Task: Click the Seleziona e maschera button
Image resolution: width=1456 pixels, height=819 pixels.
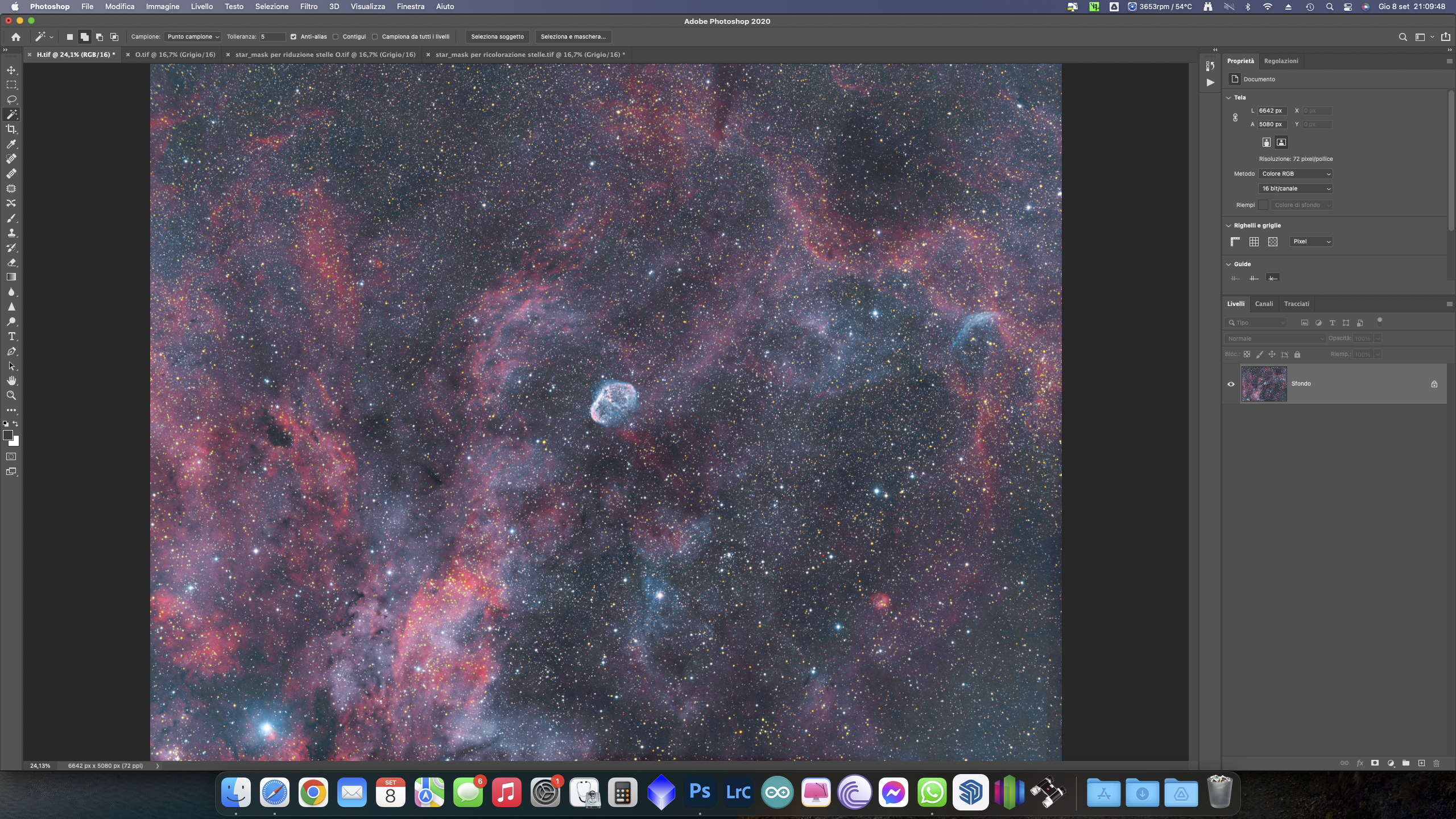Action: [573, 37]
